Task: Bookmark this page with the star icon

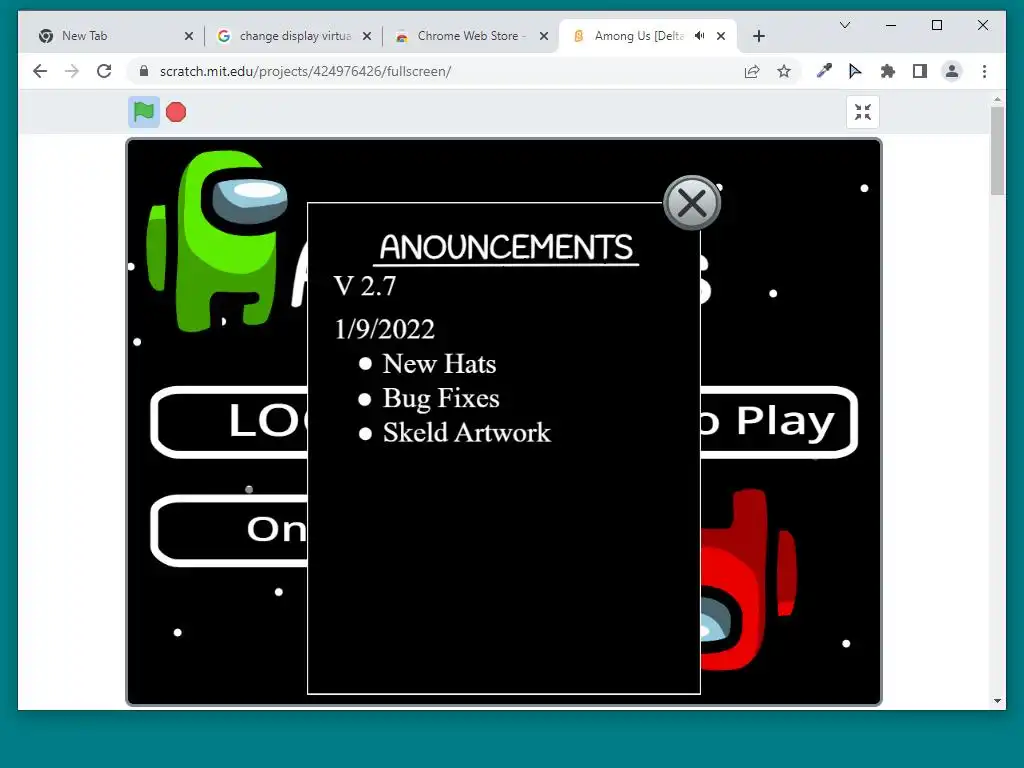Action: click(x=784, y=71)
